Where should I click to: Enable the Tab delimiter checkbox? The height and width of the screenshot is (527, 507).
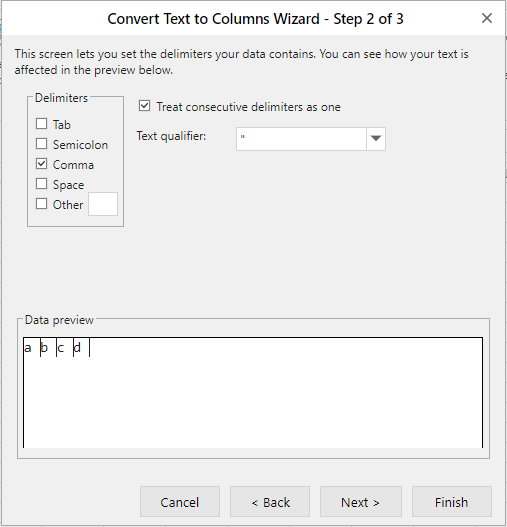coord(41,124)
